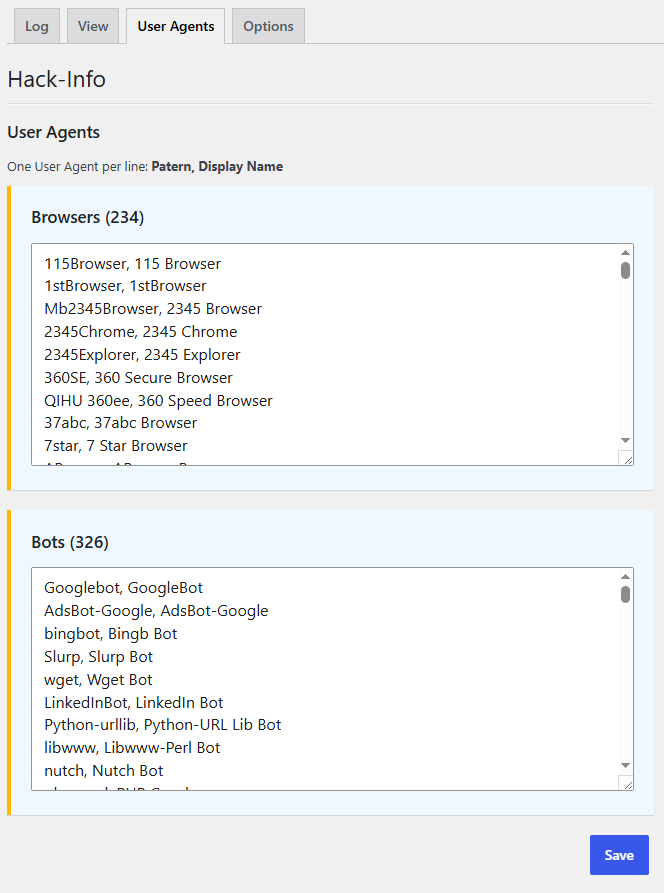Click the line 'libwww, Libwww-Perl Bot'
Screen dimensions: 664x893
pyautogui.click(x=132, y=747)
